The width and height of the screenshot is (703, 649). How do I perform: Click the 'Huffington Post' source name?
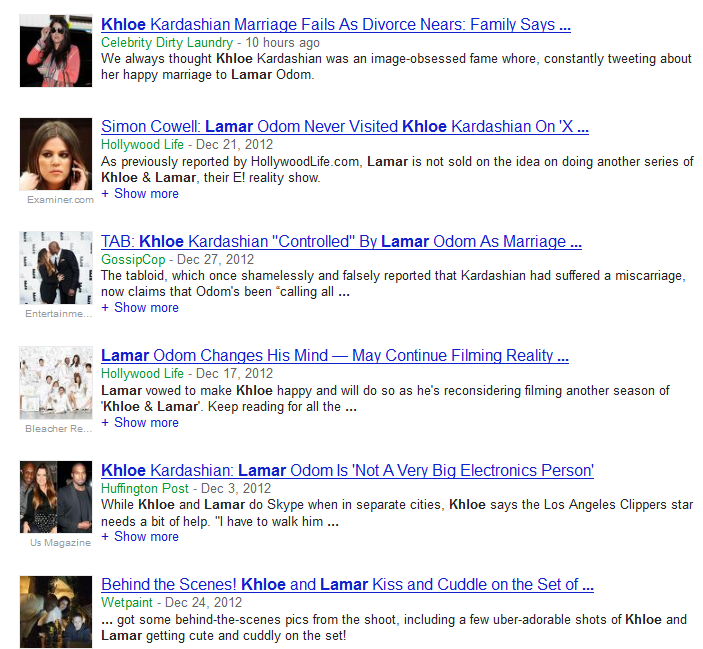click(145, 489)
